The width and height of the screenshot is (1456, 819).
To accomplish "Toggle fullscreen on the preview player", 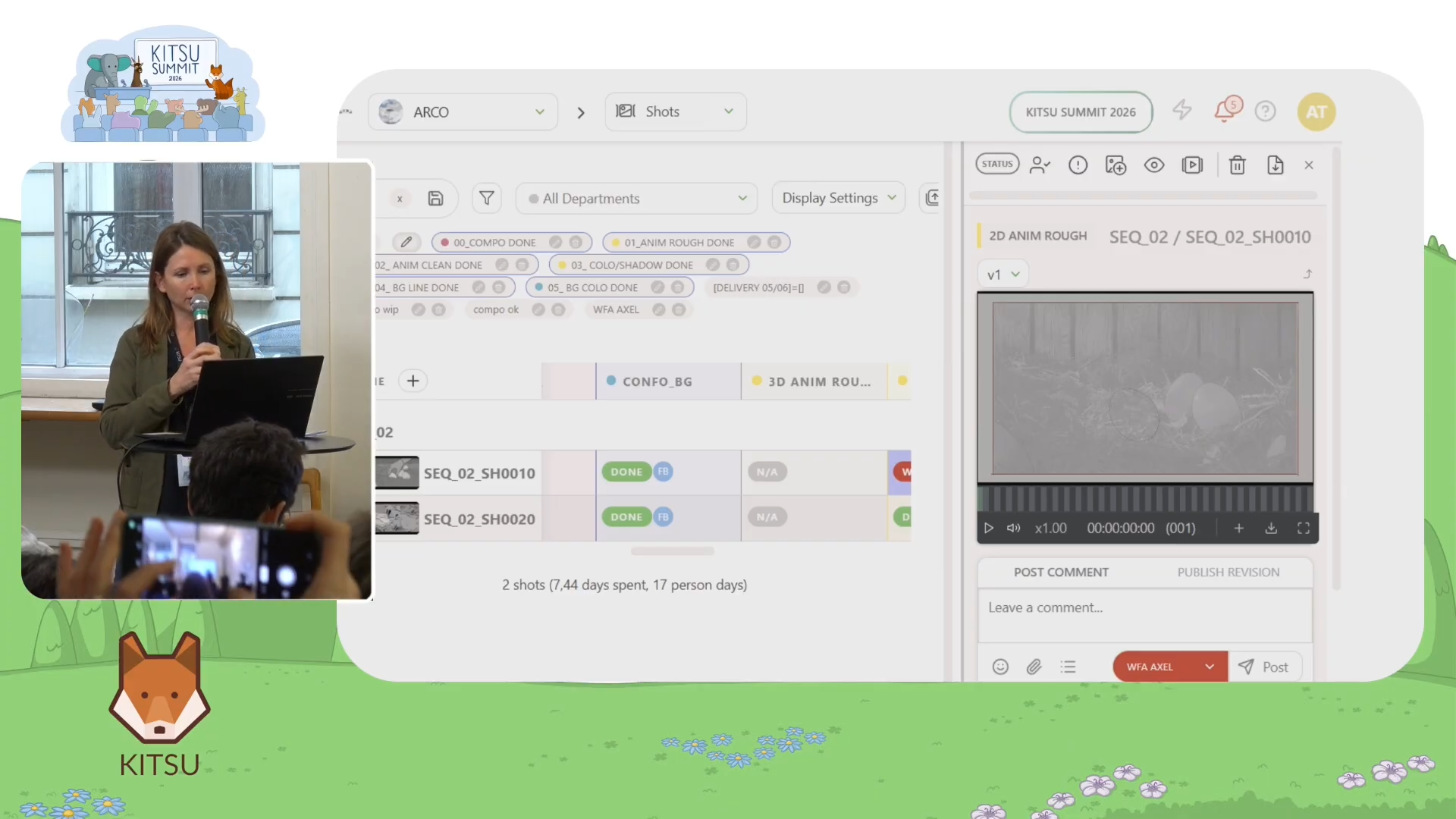I will click(1304, 528).
